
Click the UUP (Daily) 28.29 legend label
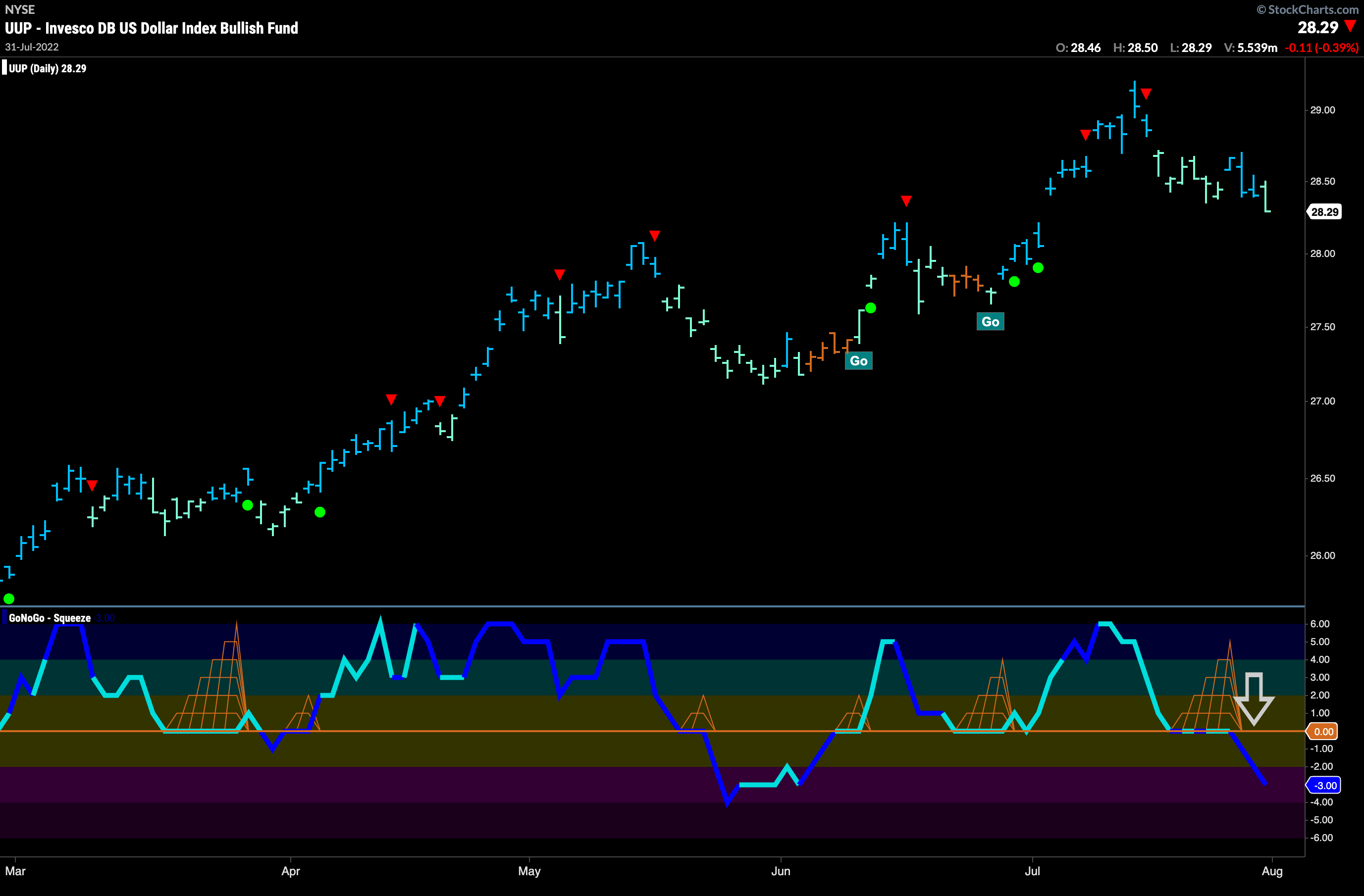point(48,69)
